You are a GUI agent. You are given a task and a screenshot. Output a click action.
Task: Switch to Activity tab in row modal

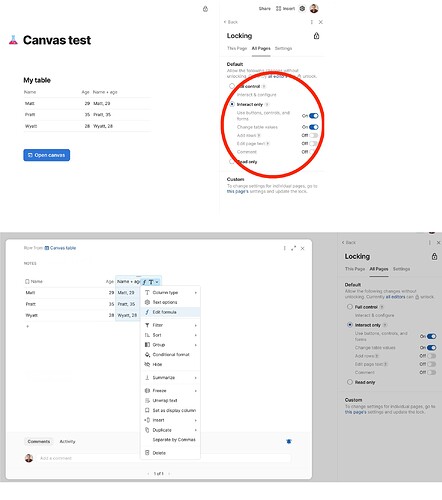pyautogui.click(x=67, y=441)
